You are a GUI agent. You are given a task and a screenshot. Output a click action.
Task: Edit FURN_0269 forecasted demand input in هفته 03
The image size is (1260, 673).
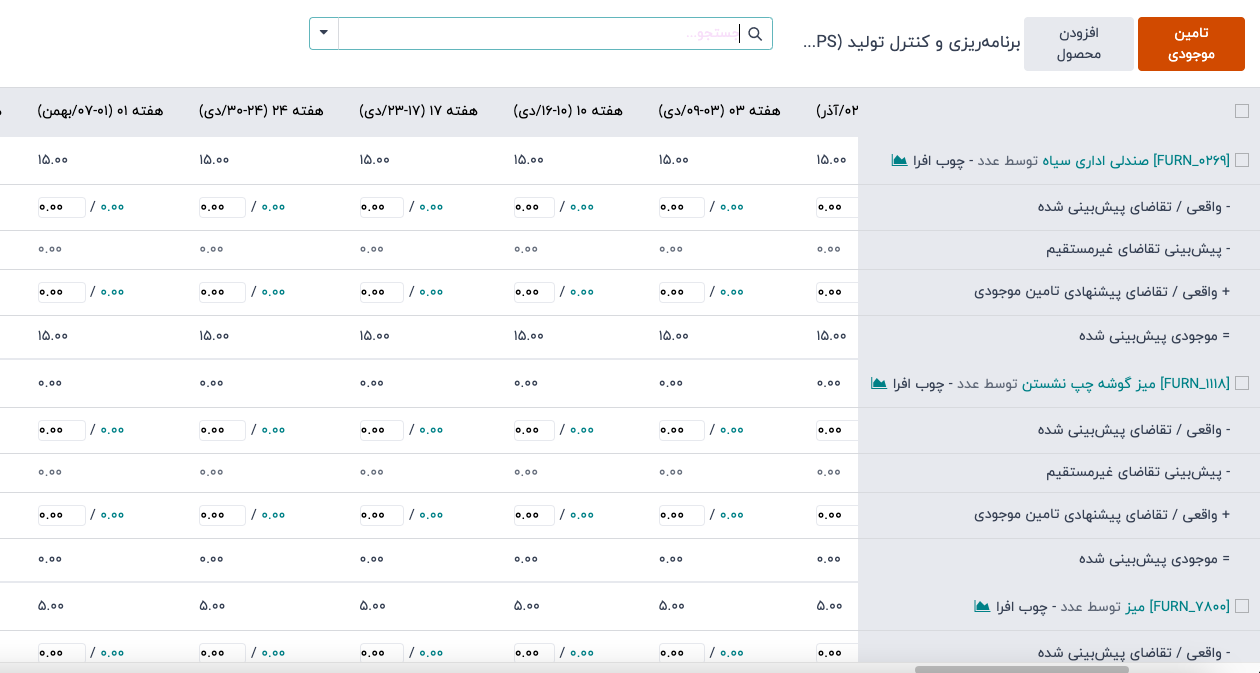pos(681,207)
